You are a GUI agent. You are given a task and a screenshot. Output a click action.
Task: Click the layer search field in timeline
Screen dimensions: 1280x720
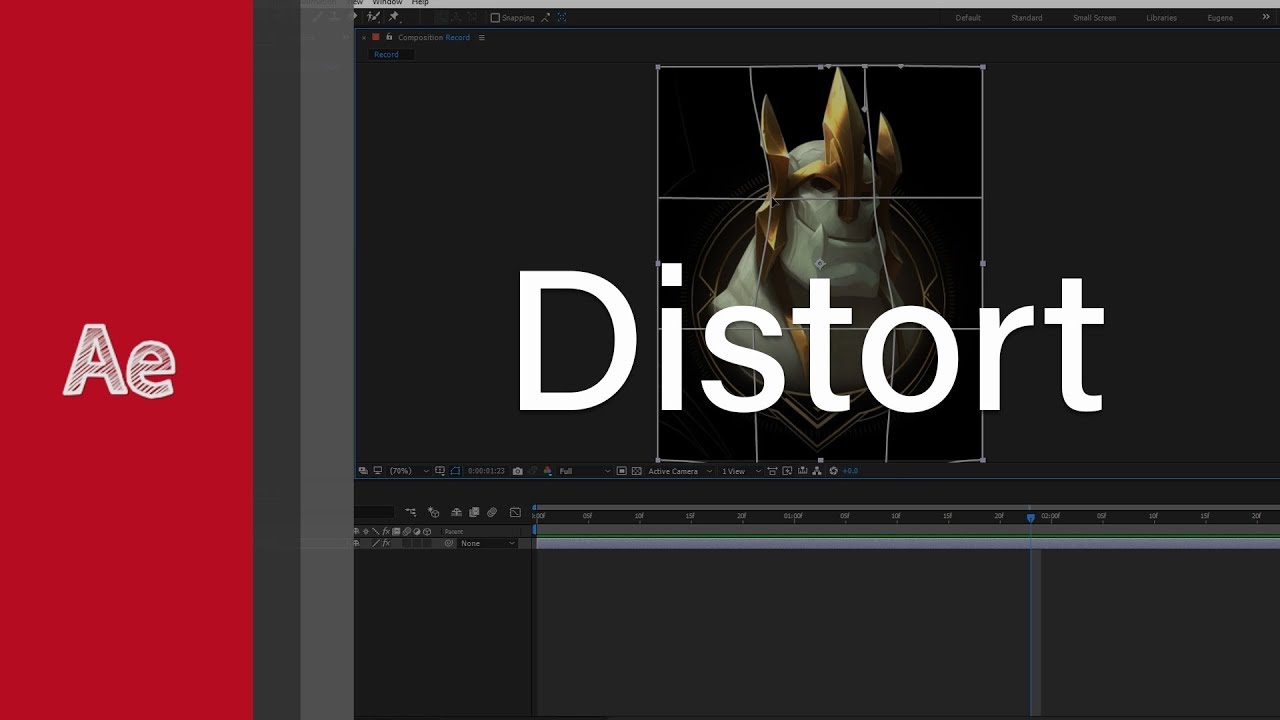[x=374, y=512]
